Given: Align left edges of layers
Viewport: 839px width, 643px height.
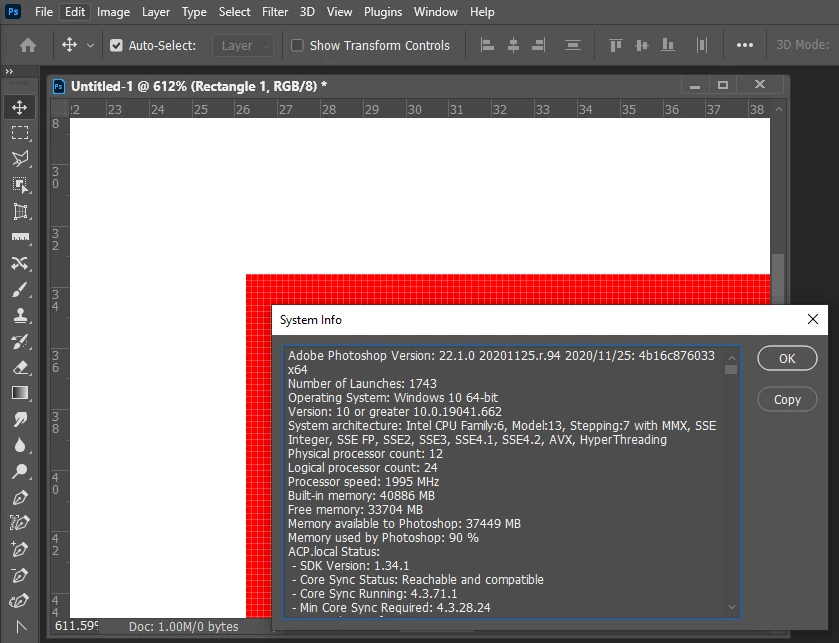Looking at the screenshot, I should (487, 45).
